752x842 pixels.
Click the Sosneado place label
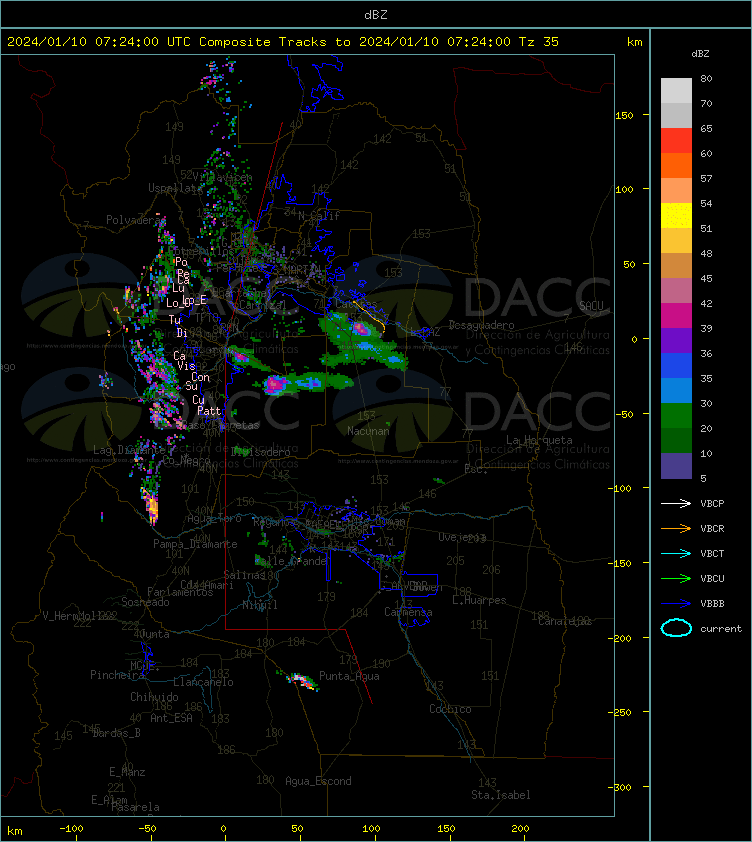click(x=145, y=602)
